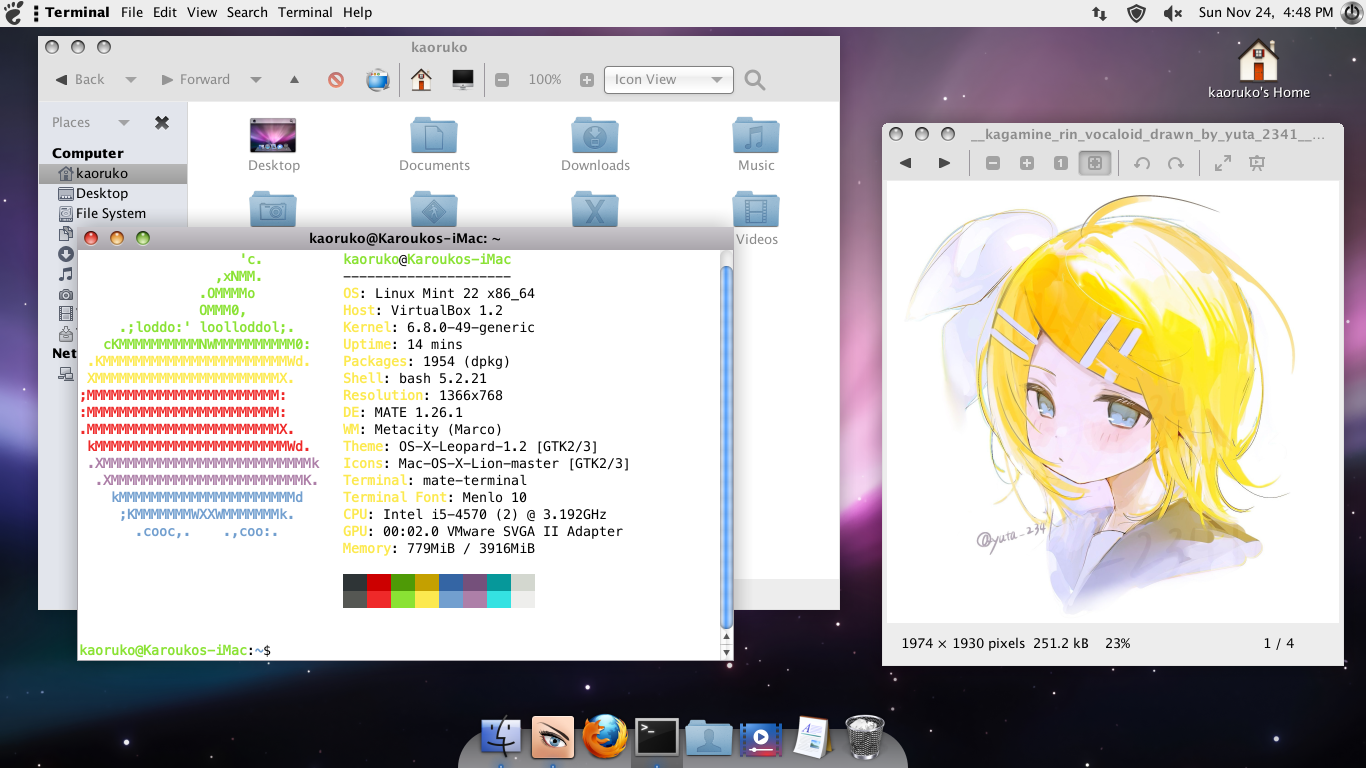Click the stop loading icon in file manager
This screenshot has width=1366, height=768.
click(336, 80)
